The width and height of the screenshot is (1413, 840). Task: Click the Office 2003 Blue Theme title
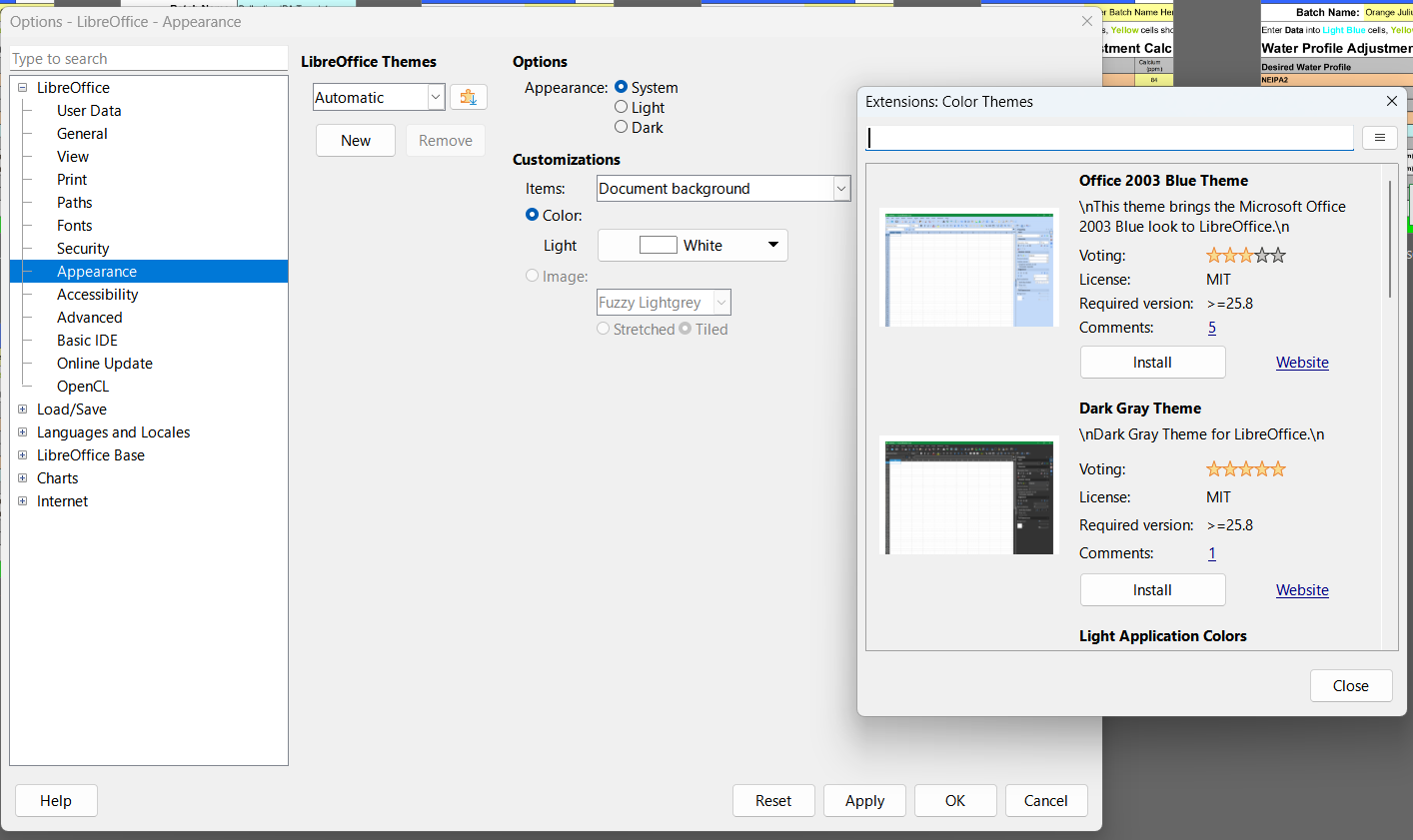click(1163, 181)
